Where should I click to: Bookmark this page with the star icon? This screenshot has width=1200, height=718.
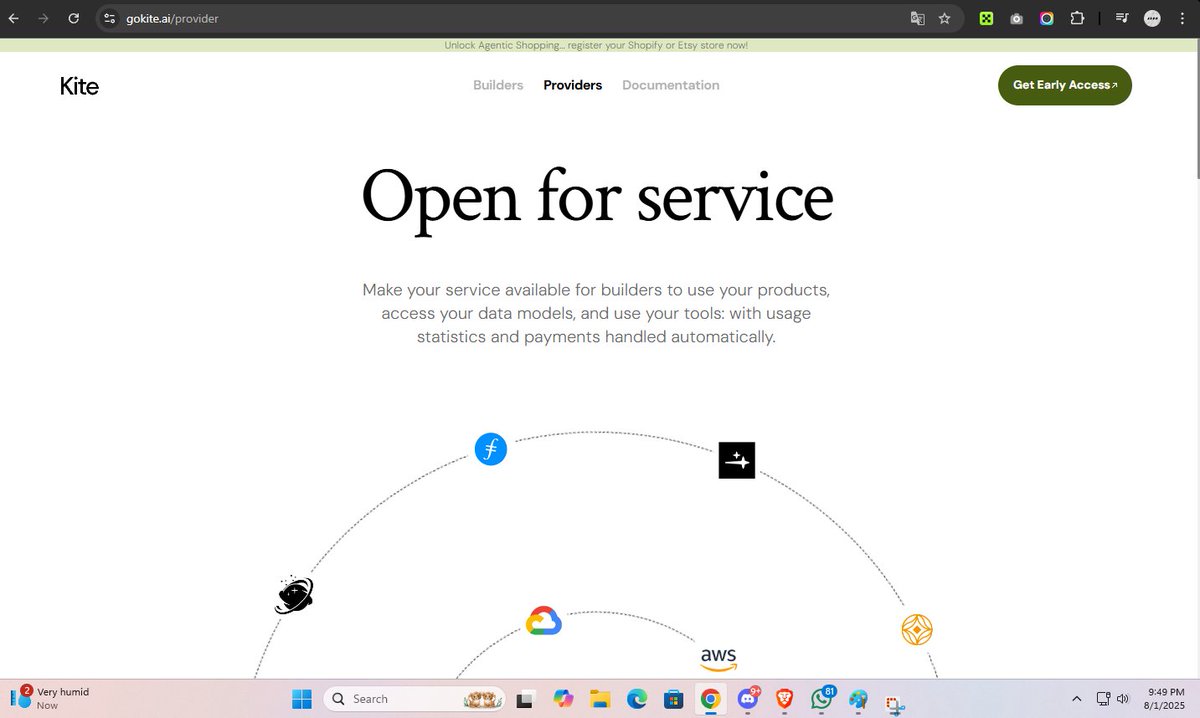point(944,18)
